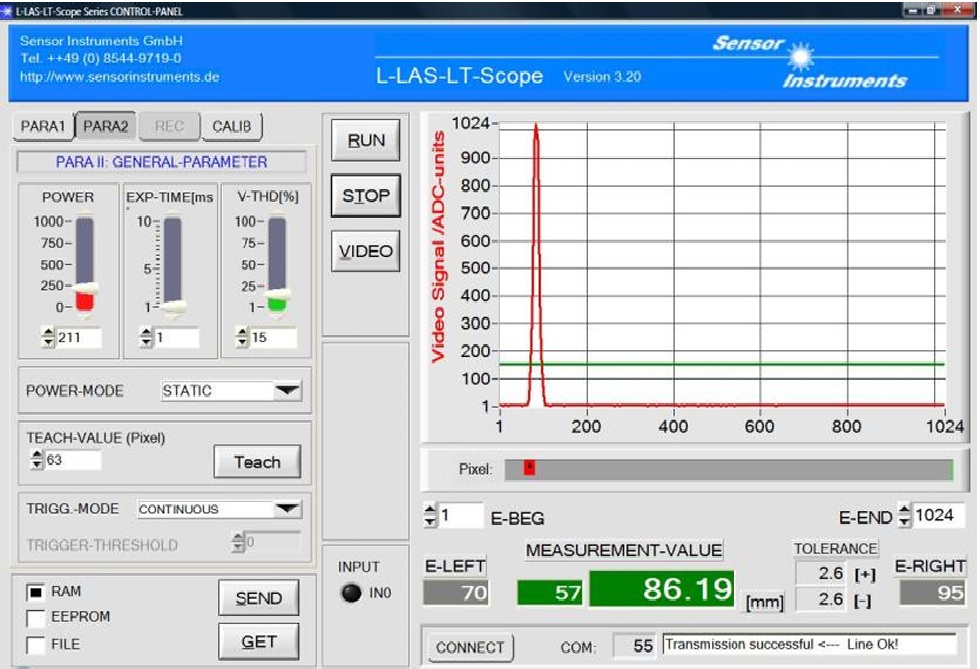
Task: Click the V-THD value stepper arrows
Action: click(x=242, y=338)
